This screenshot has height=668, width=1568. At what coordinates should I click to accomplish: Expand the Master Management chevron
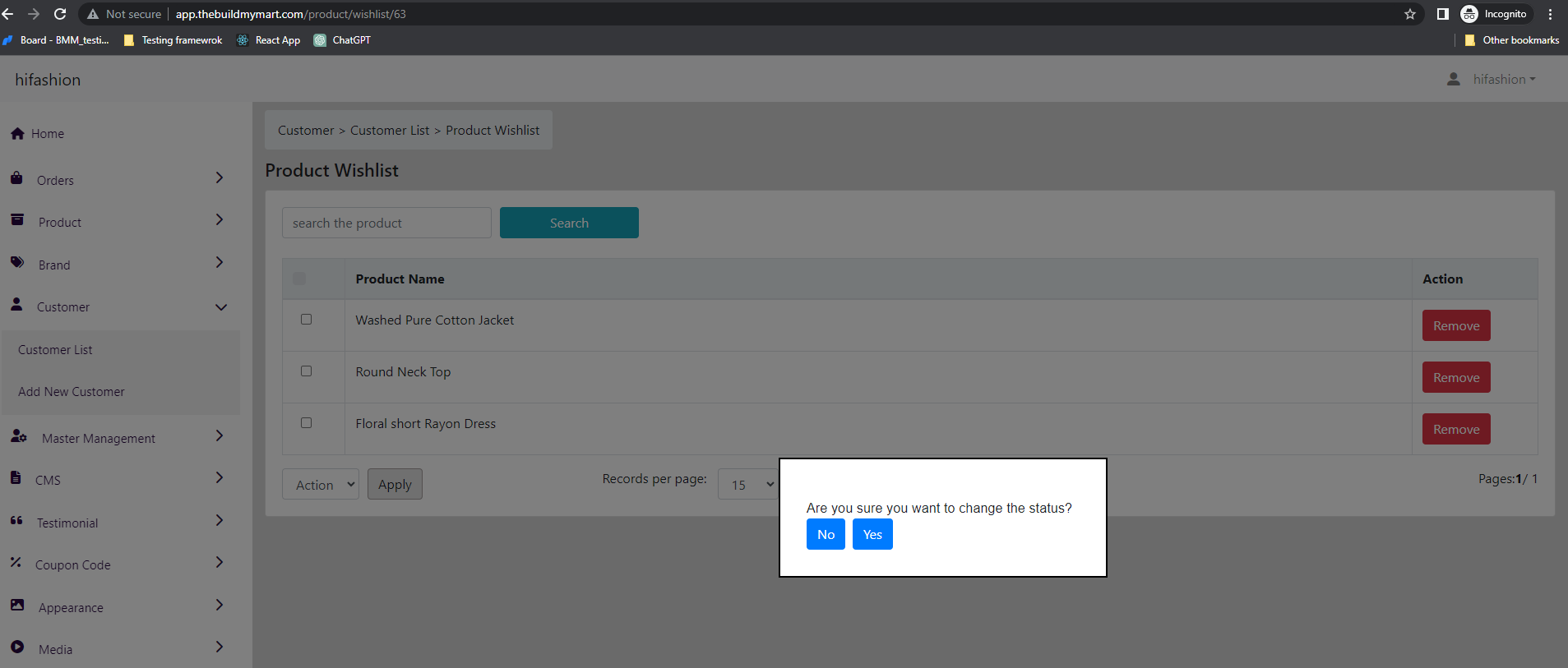tap(220, 435)
